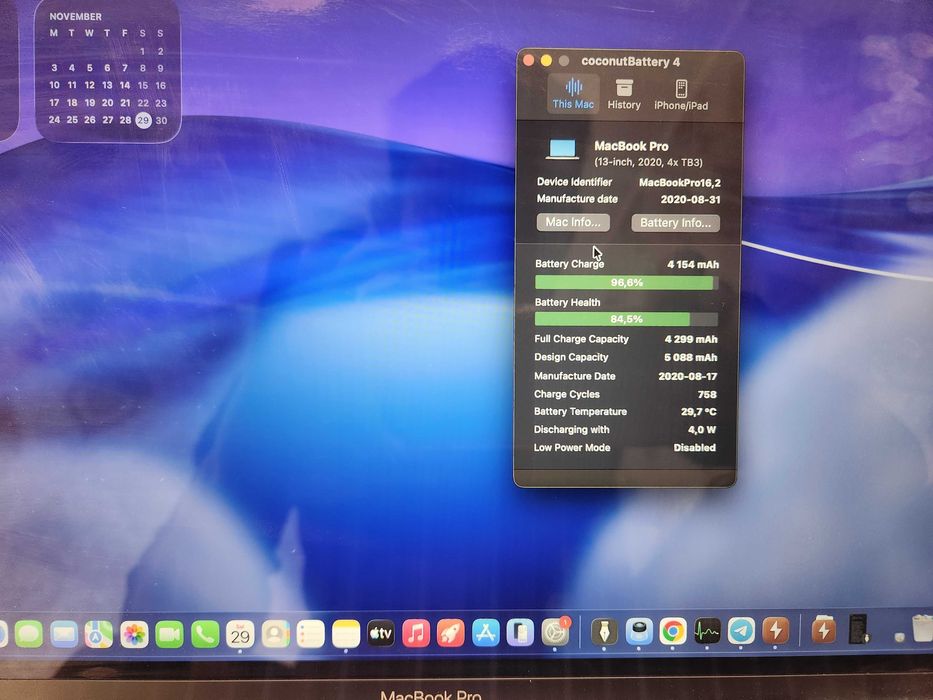Click the Battery Info... button

[675, 223]
